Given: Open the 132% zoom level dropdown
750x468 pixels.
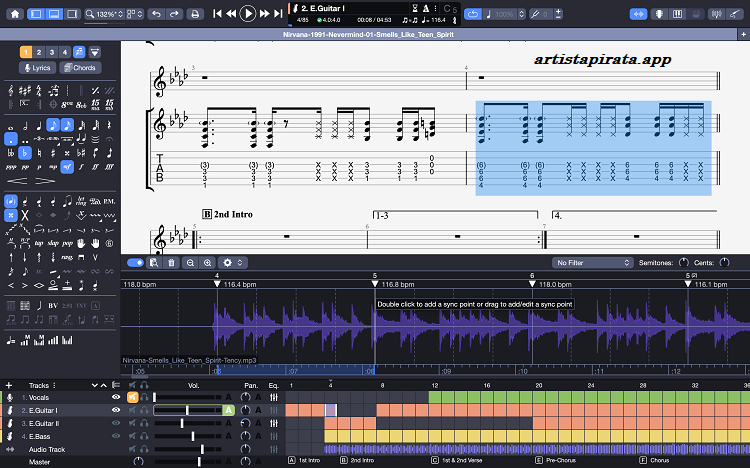Looking at the screenshot, I should pyautogui.click(x=104, y=14).
